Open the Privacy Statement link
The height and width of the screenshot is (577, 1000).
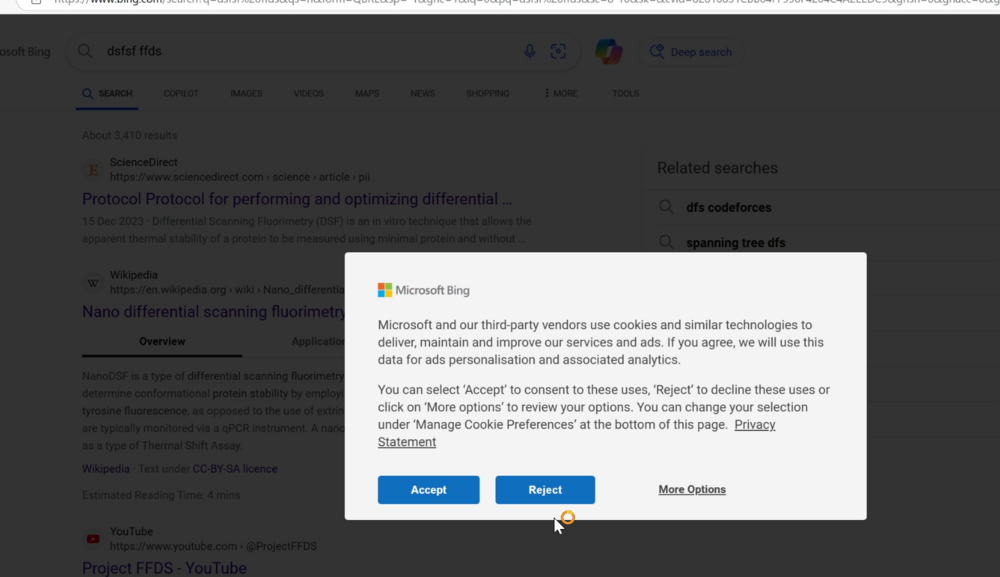click(x=577, y=433)
